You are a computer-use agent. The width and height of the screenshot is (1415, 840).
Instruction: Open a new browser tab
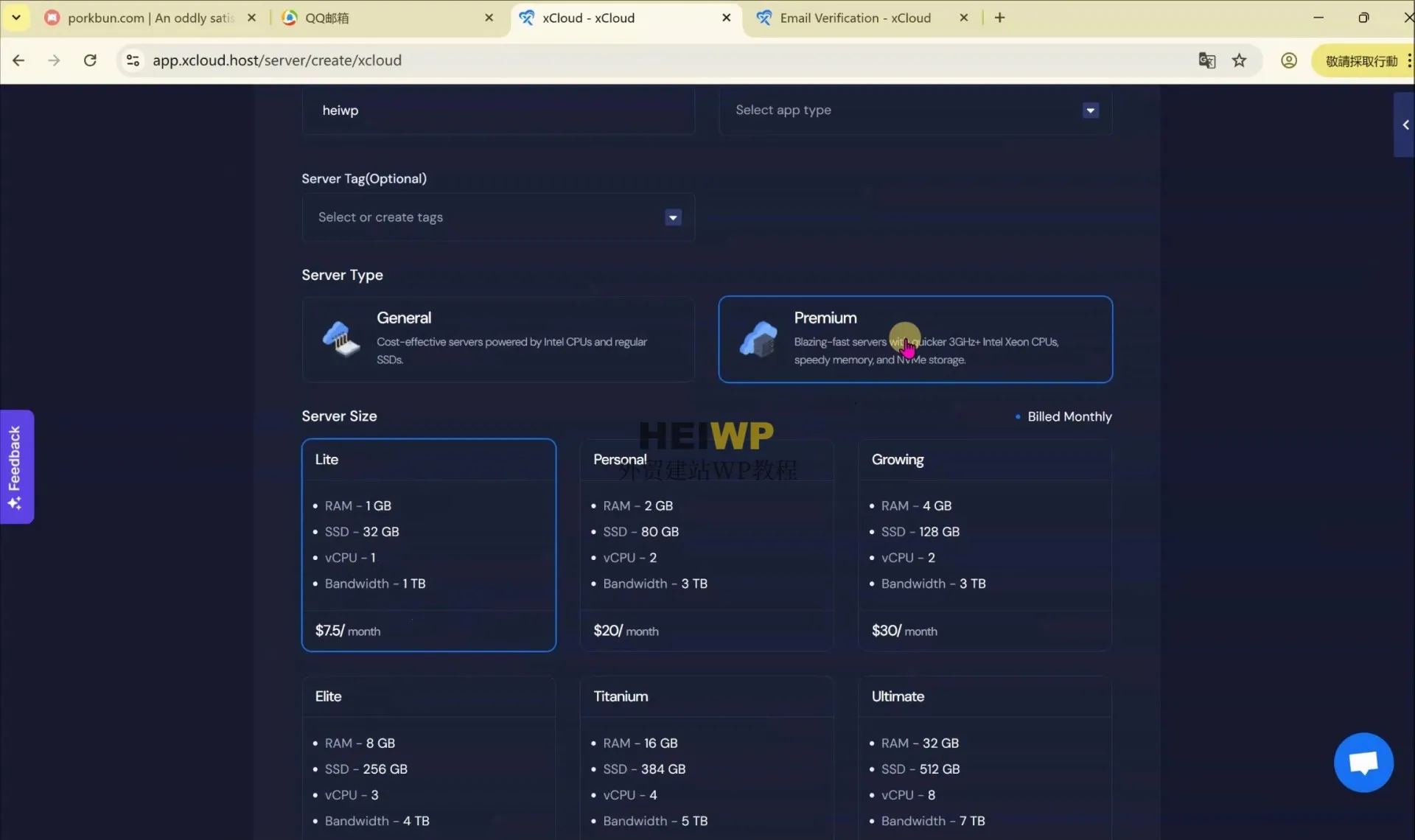coord(999,17)
